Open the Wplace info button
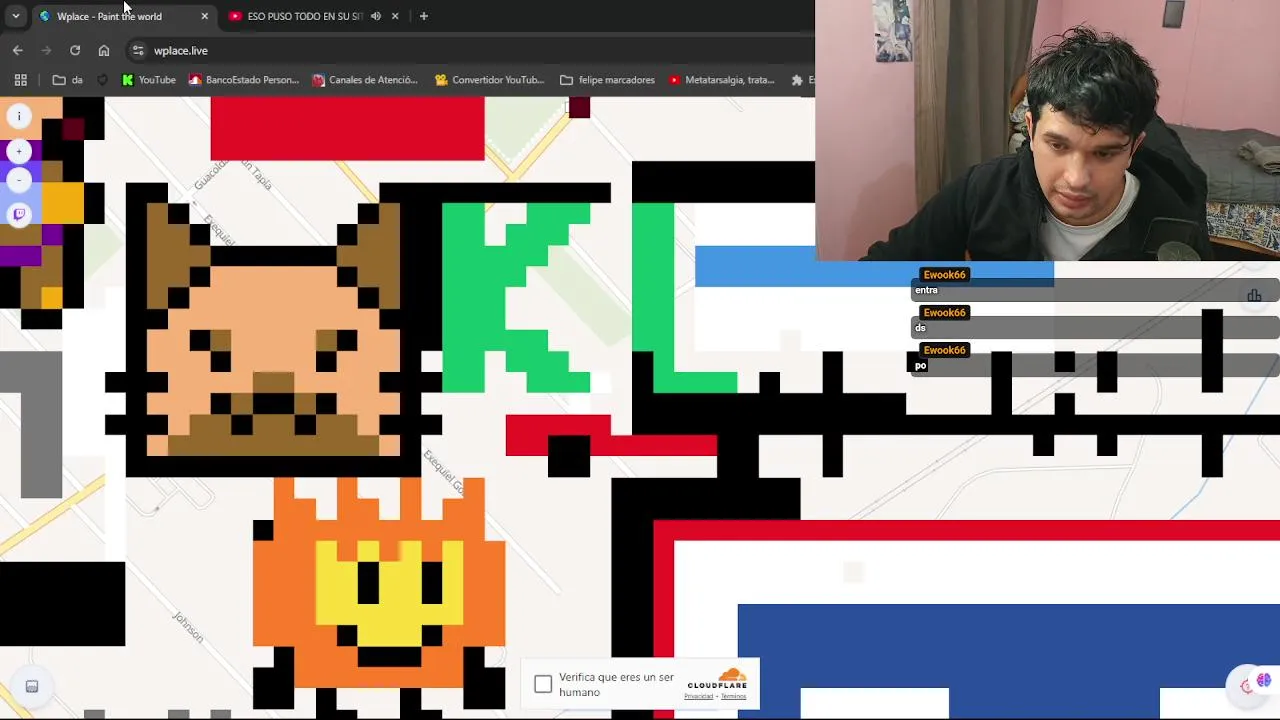 click(x=18, y=117)
